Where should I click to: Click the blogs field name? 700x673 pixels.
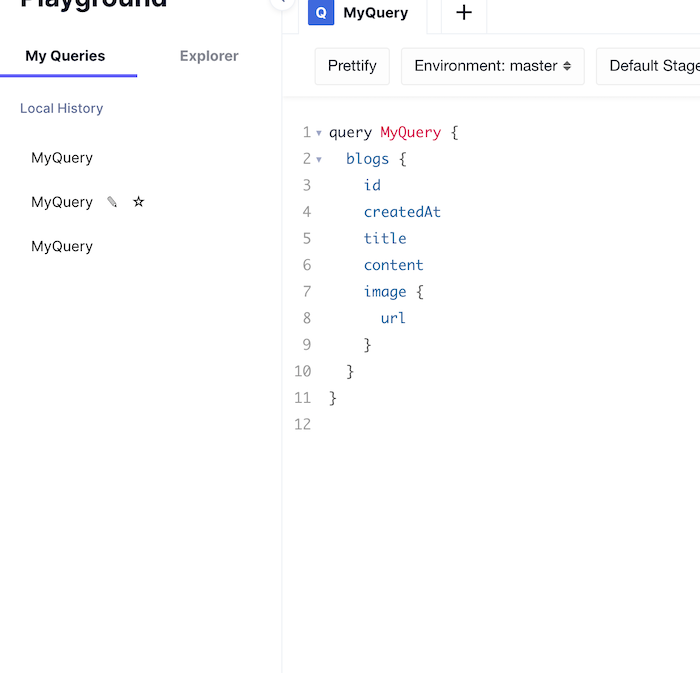pyautogui.click(x=367, y=159)
